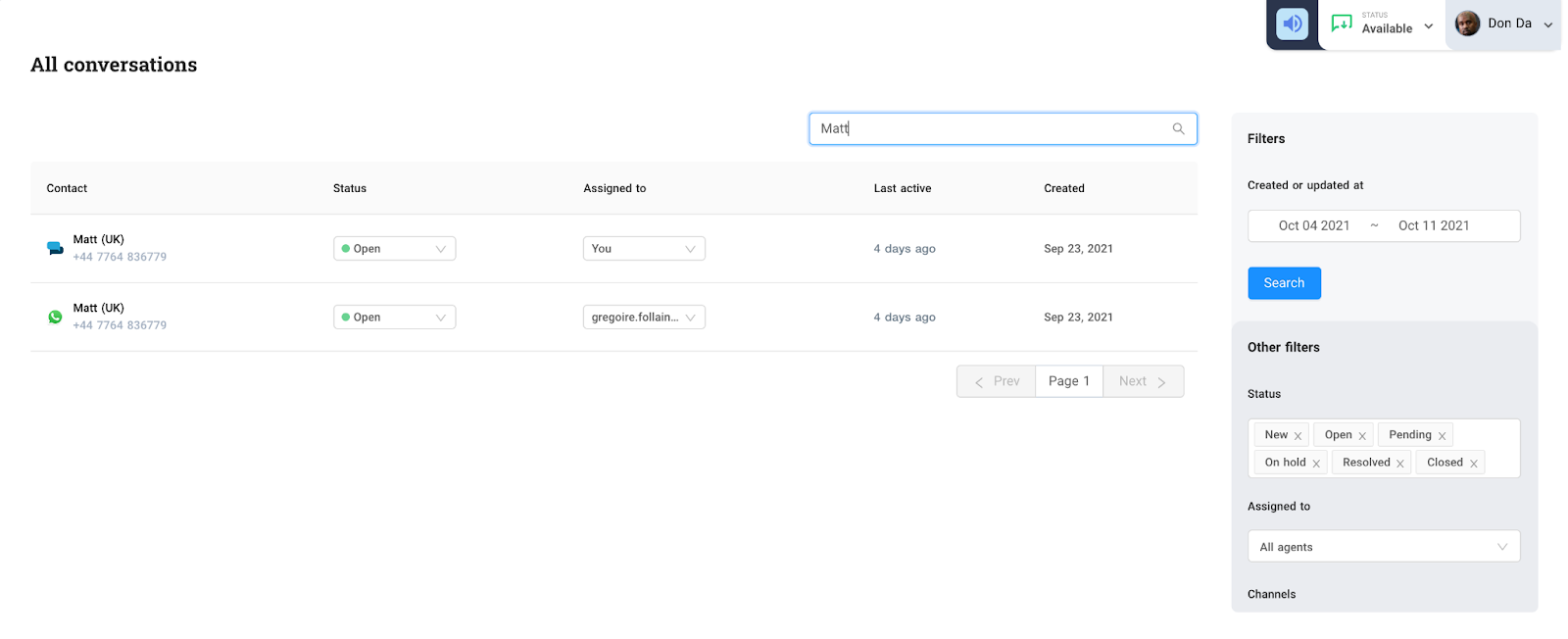Click Don Da's profile avatar
Image resolution: width=1568 pixels, height=639 pixels.
coord(1467,25)
